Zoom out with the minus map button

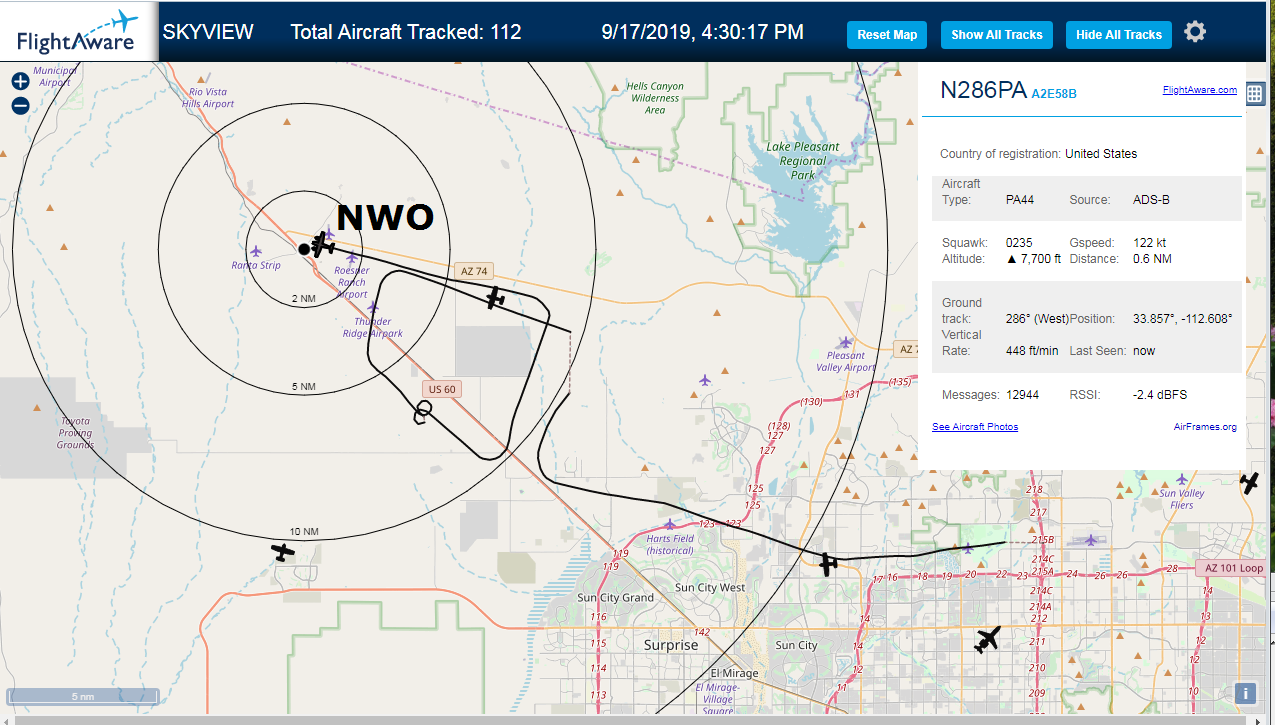coord(20,105)
